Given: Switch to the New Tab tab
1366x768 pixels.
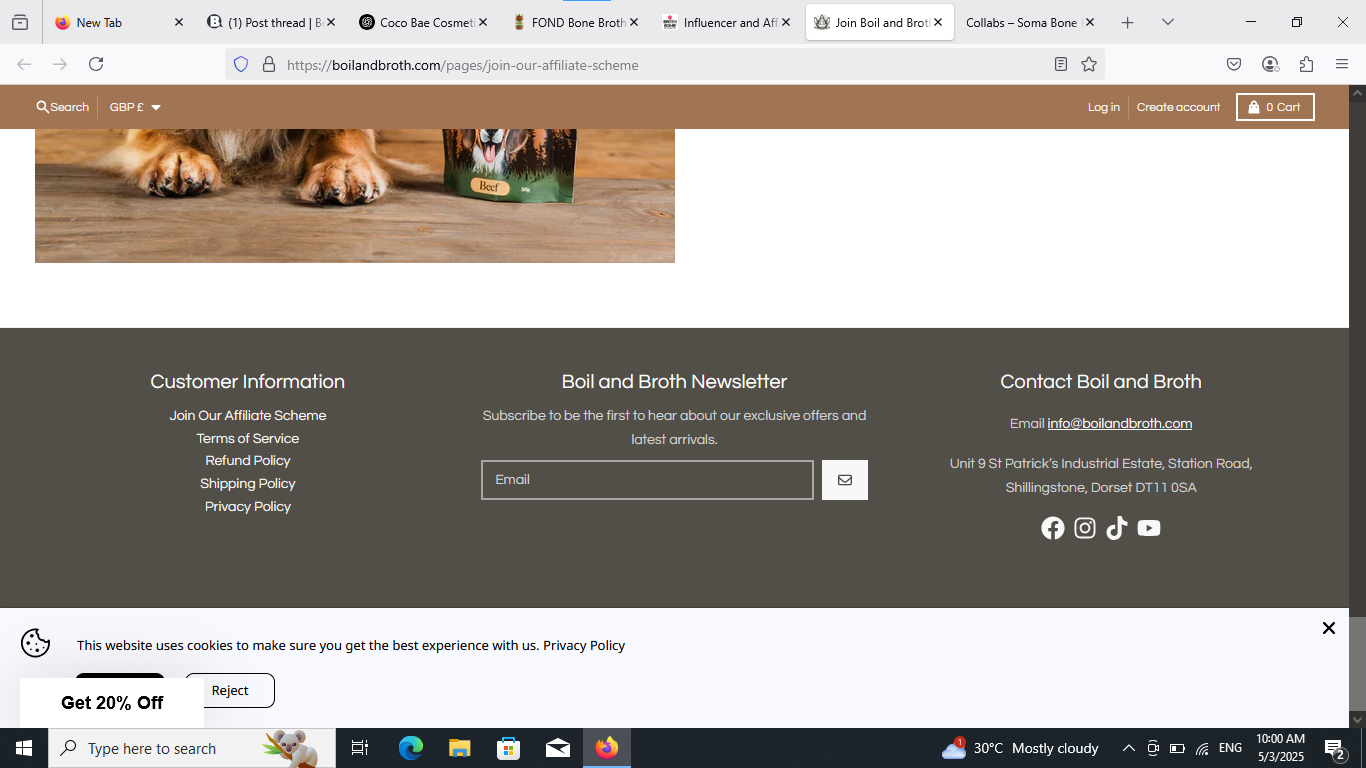Looking at the screenshot, I should click(118, 22).
